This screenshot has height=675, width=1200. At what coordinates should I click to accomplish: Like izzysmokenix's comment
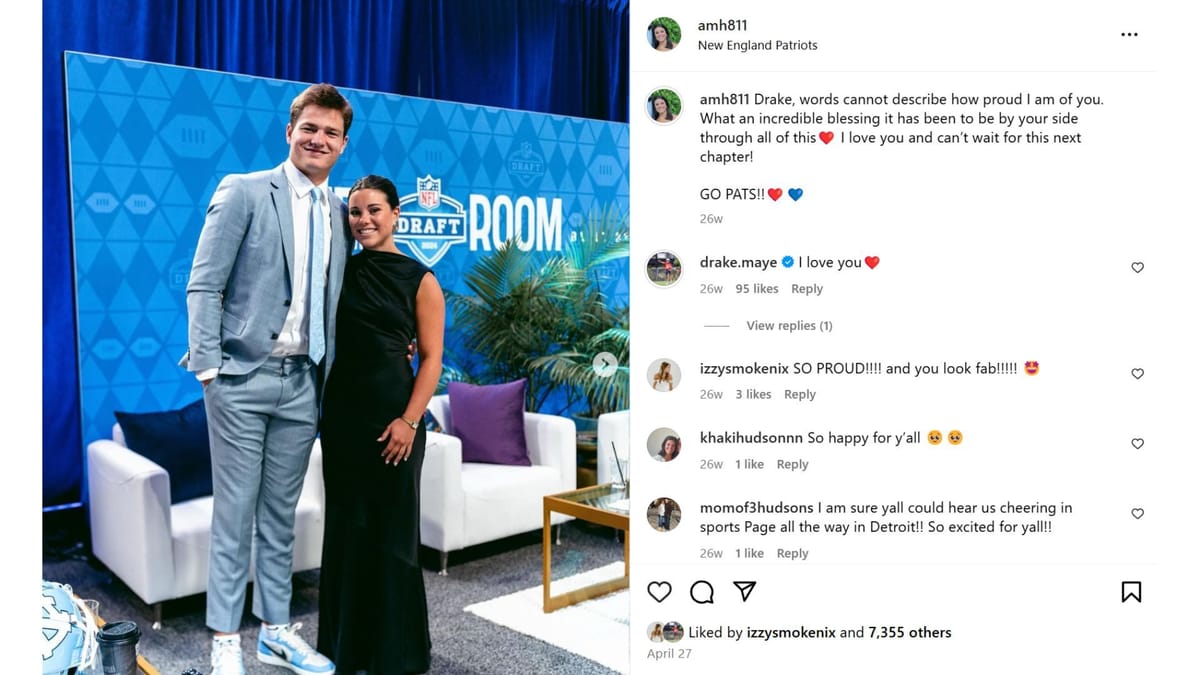tap(1137, 374)
